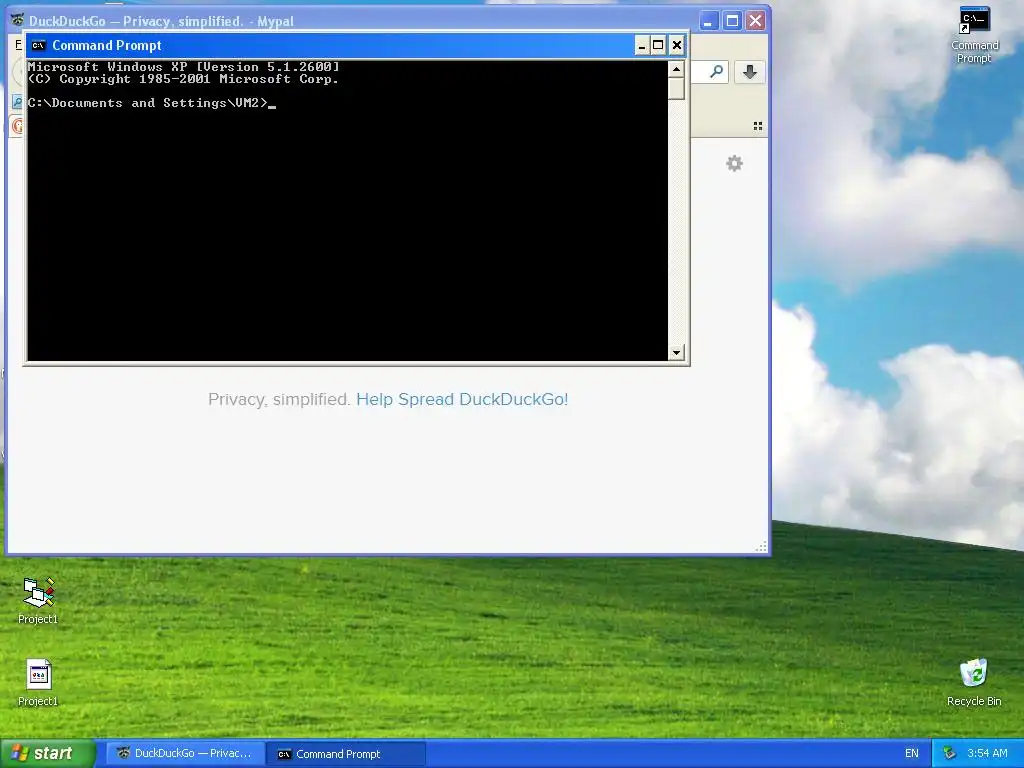Click the Command Prompt scrollbar thumb
Screen dimensions: 1024x768
[x=676, y=89]
